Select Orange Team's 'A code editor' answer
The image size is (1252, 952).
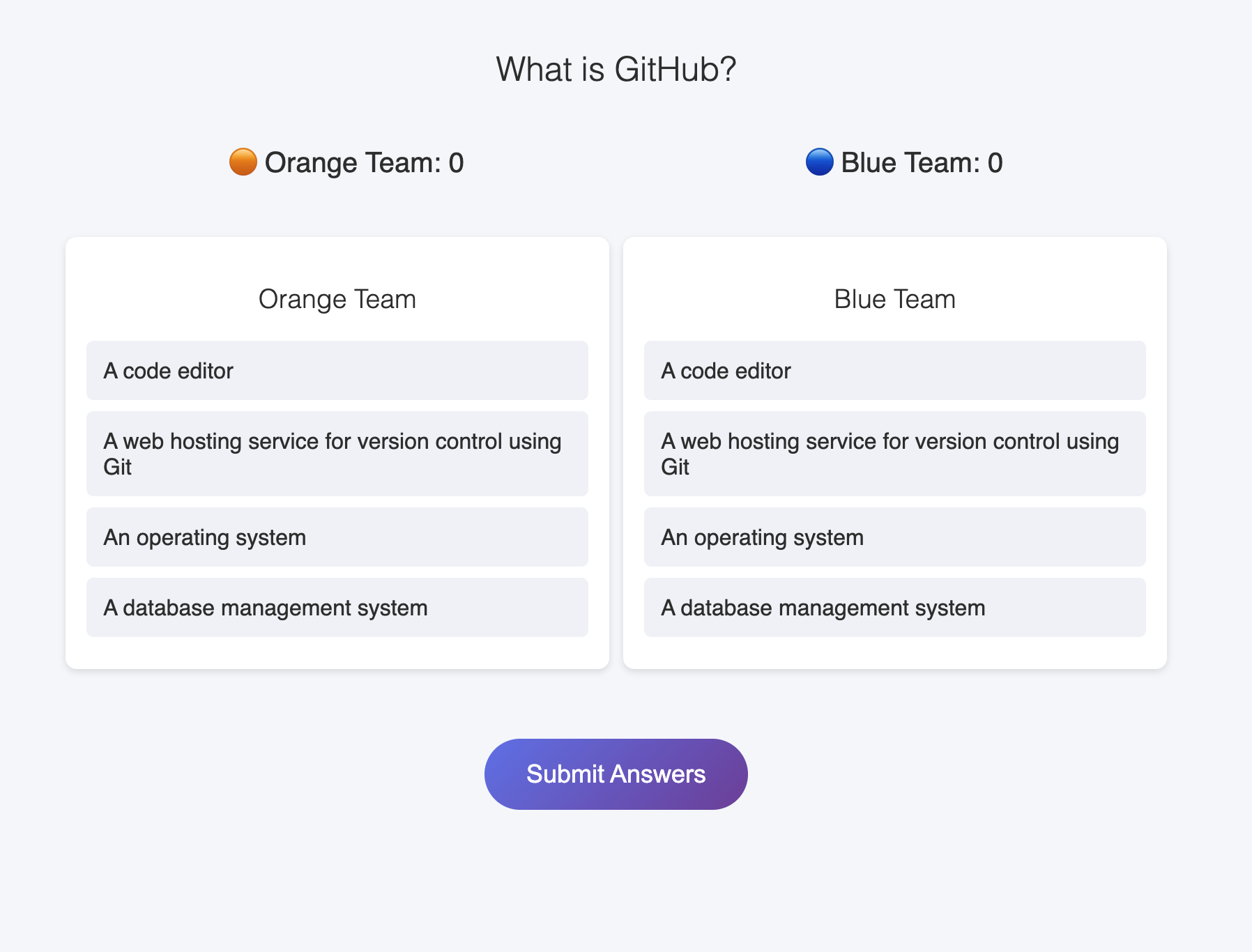[x=337, y=370]
